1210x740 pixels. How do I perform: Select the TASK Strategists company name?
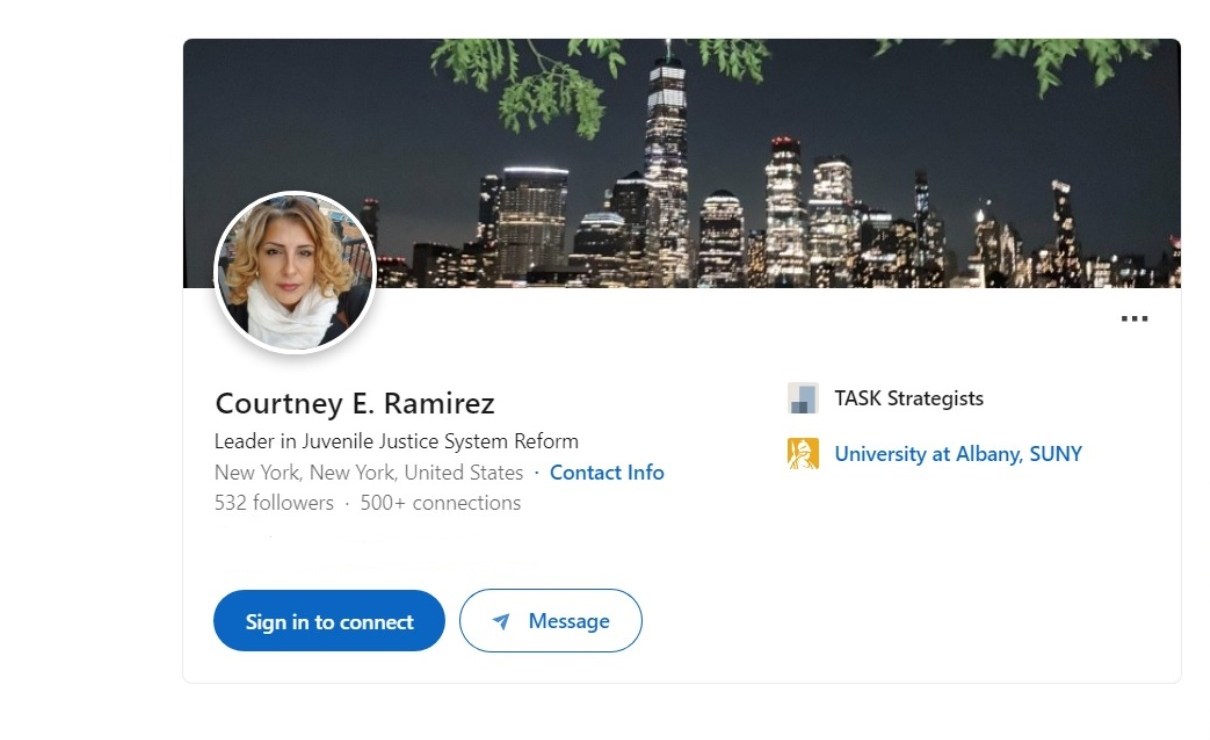tap(909, 398)
